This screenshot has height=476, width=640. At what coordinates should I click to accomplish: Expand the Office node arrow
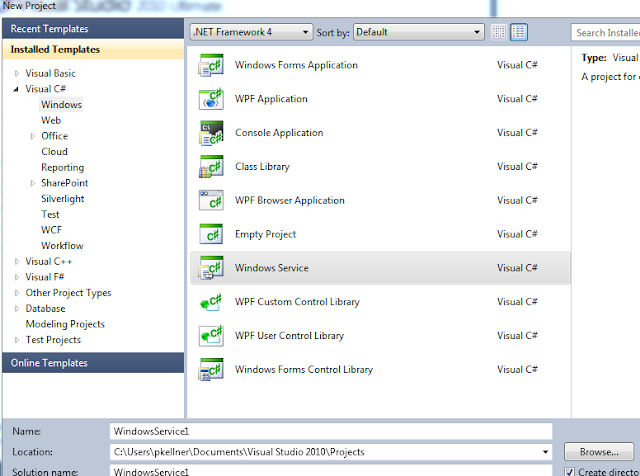pos(33,136)
